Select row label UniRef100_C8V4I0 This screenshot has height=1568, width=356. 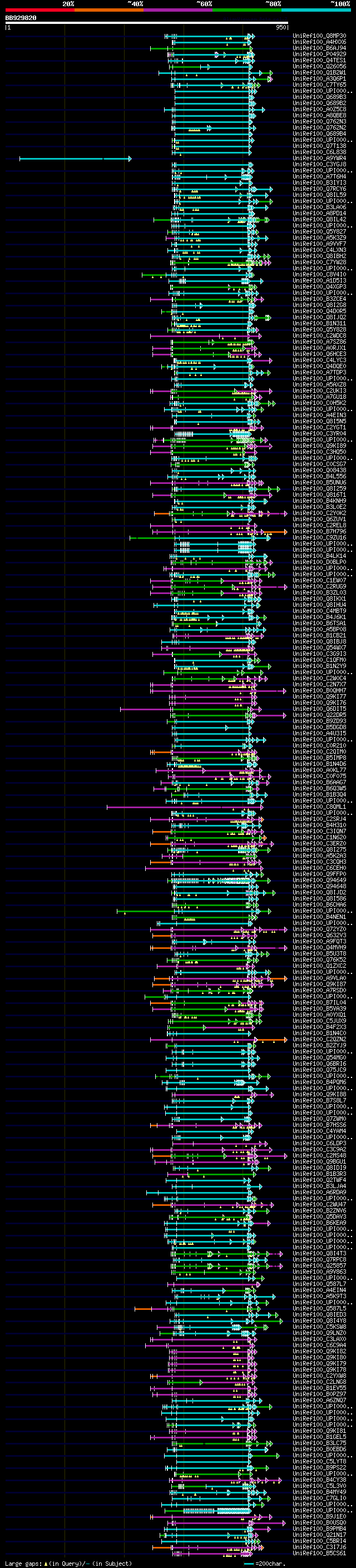click(x=319, y=275)
